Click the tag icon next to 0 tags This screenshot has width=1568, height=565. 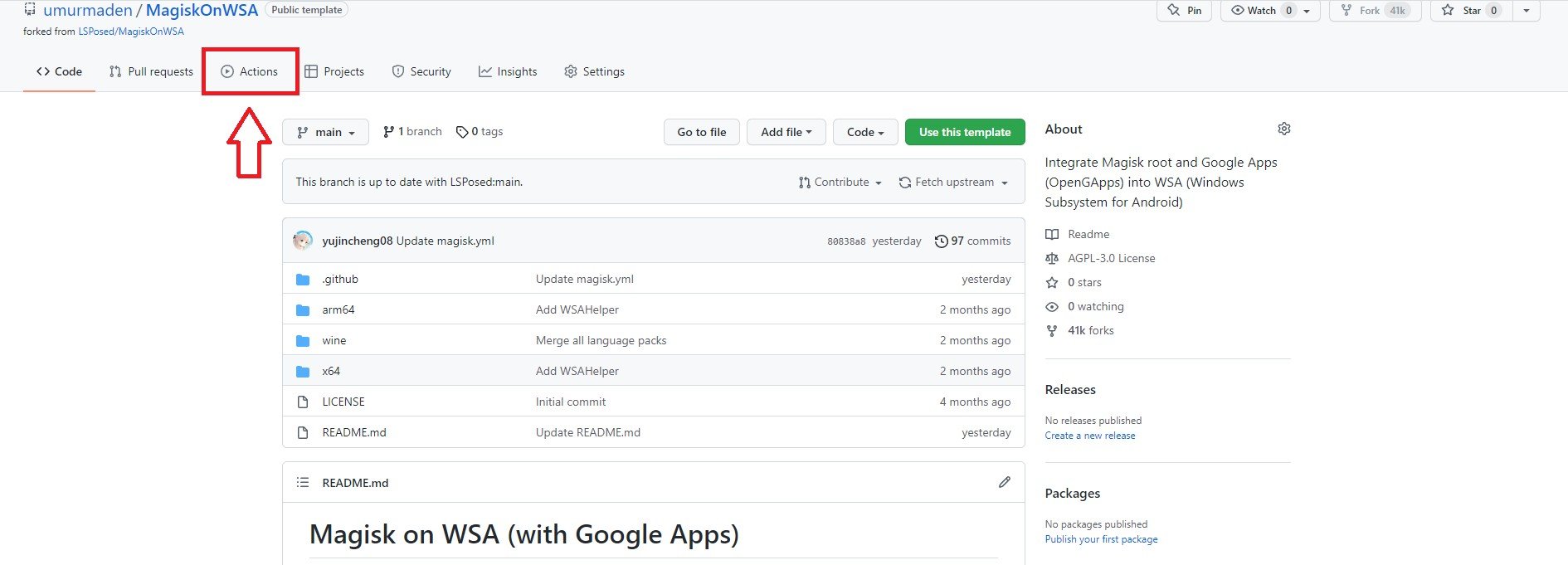(x=462, y=132)
